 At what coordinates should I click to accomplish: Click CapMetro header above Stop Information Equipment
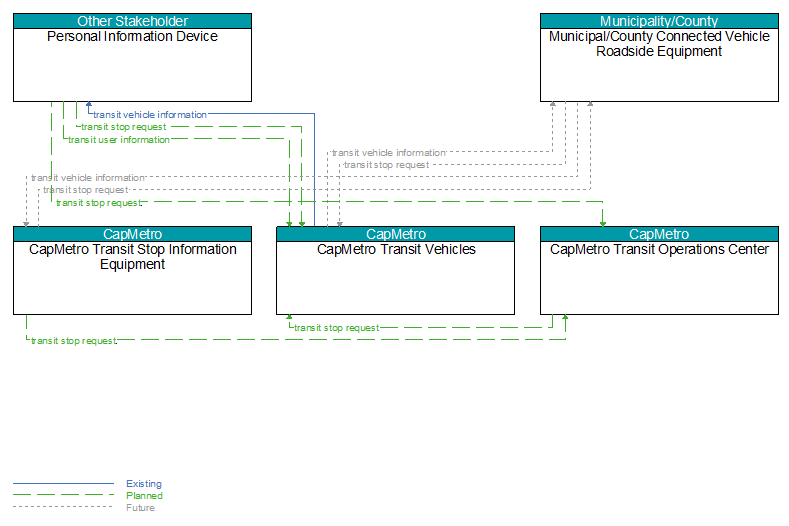pyautogui.click(x=132, y=234)
